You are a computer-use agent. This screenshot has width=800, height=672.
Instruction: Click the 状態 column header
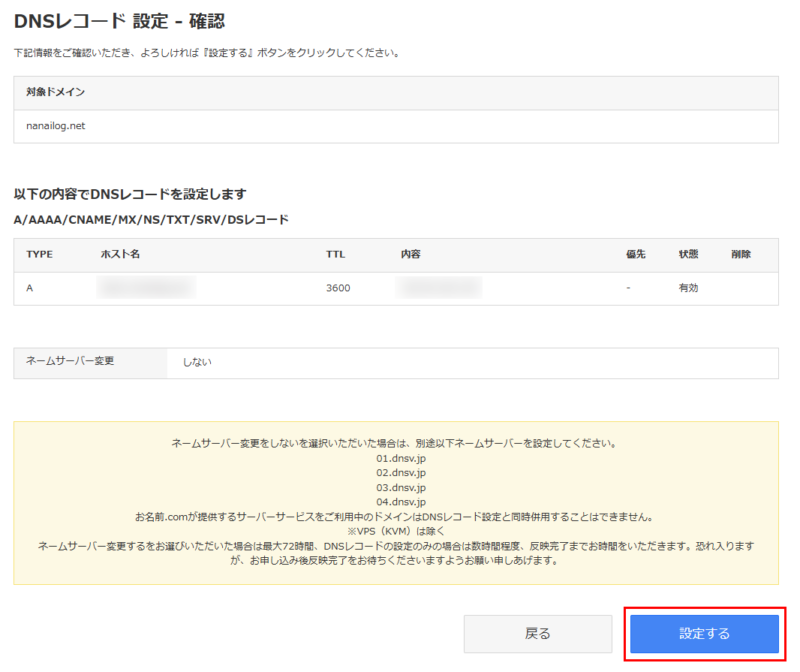point(688,255)
